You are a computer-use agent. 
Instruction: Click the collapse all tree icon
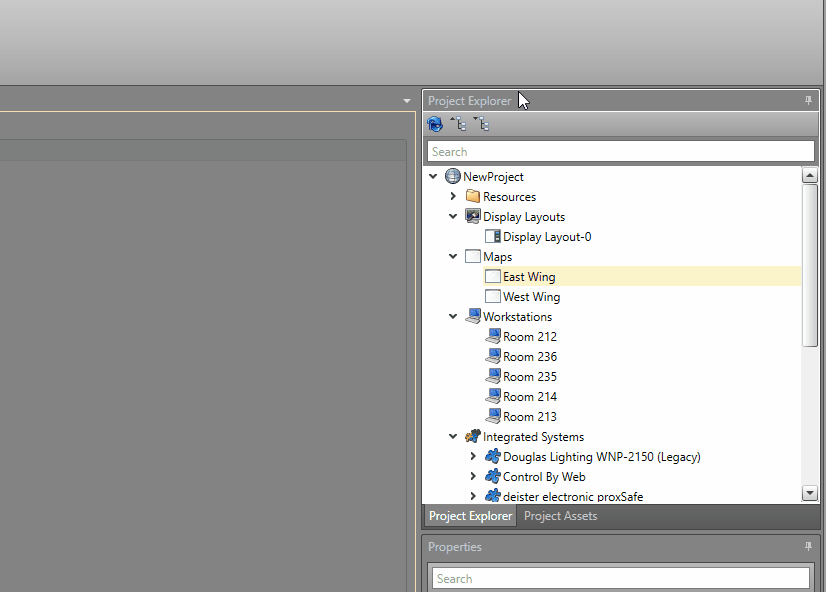458,124
